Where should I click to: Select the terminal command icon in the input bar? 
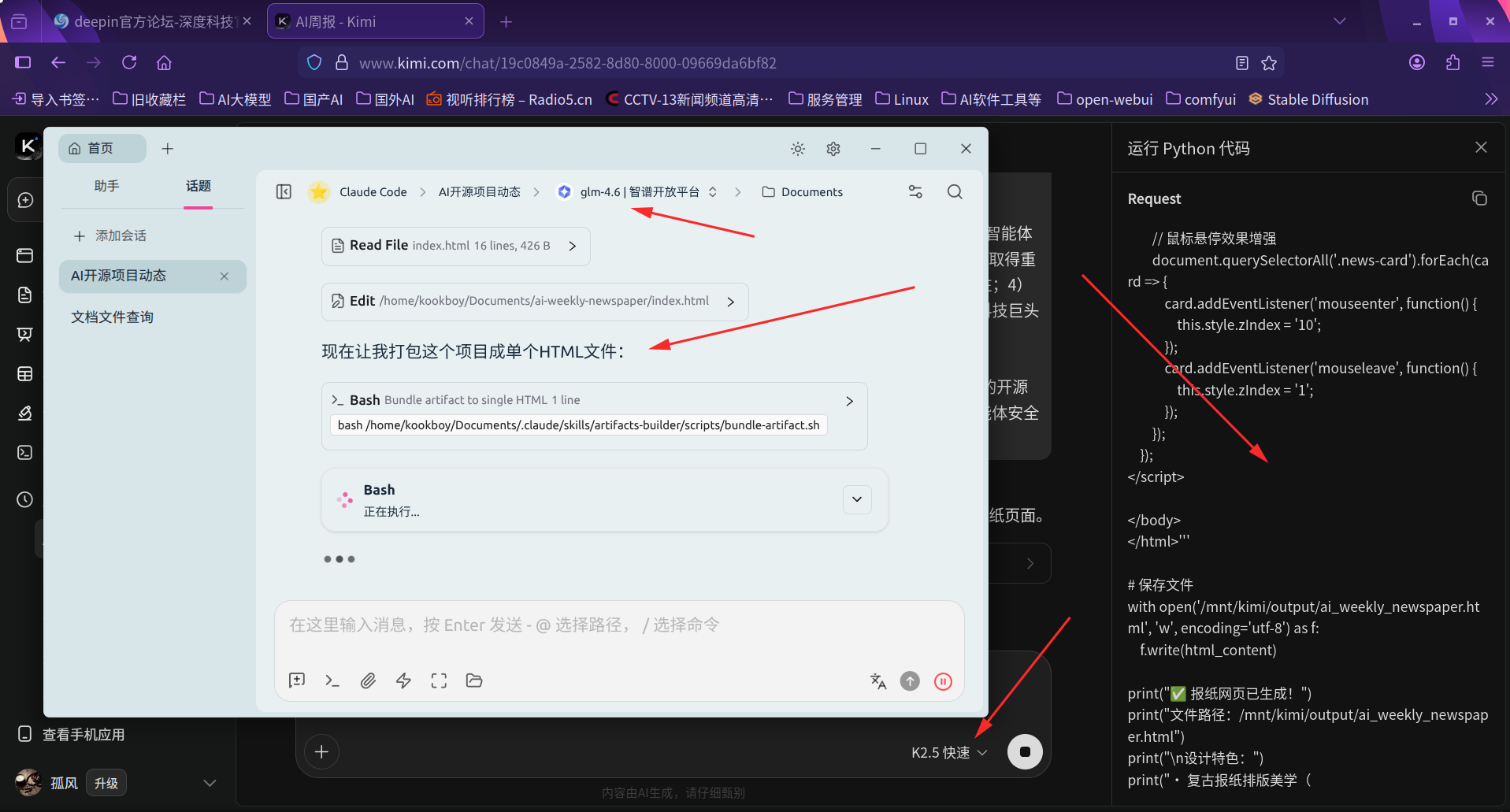point(332,680)
